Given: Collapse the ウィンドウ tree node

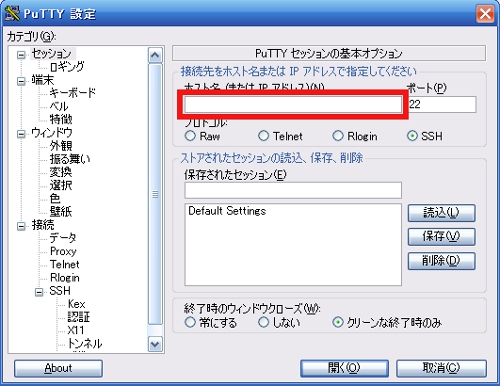Looking at the screenshot, I should [x=21, y=134].
